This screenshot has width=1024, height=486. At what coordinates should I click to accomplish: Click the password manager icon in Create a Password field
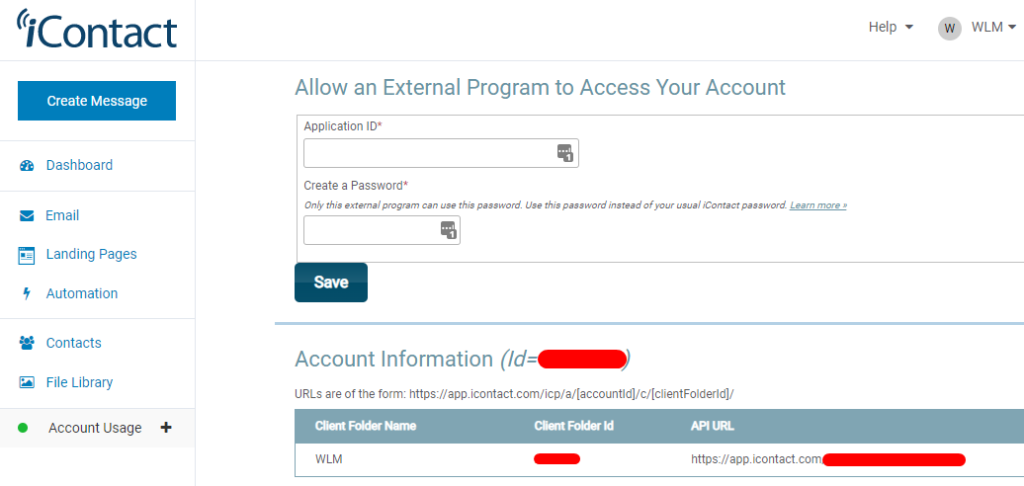[448, 231]
